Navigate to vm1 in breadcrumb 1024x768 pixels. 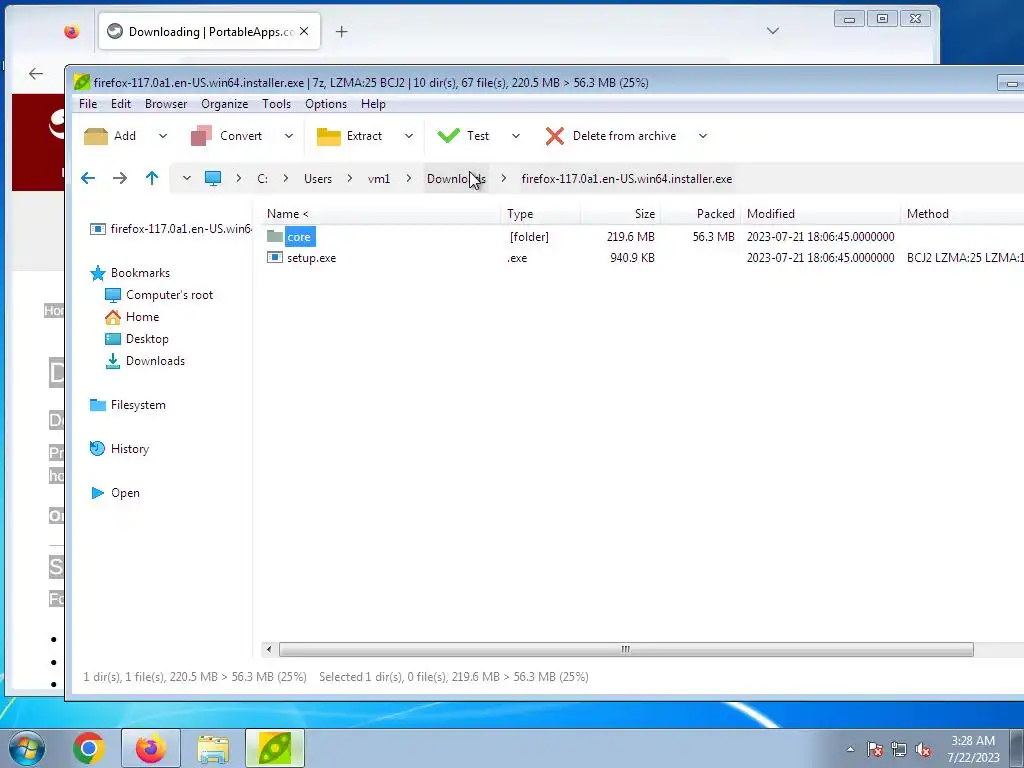[379, 178]
